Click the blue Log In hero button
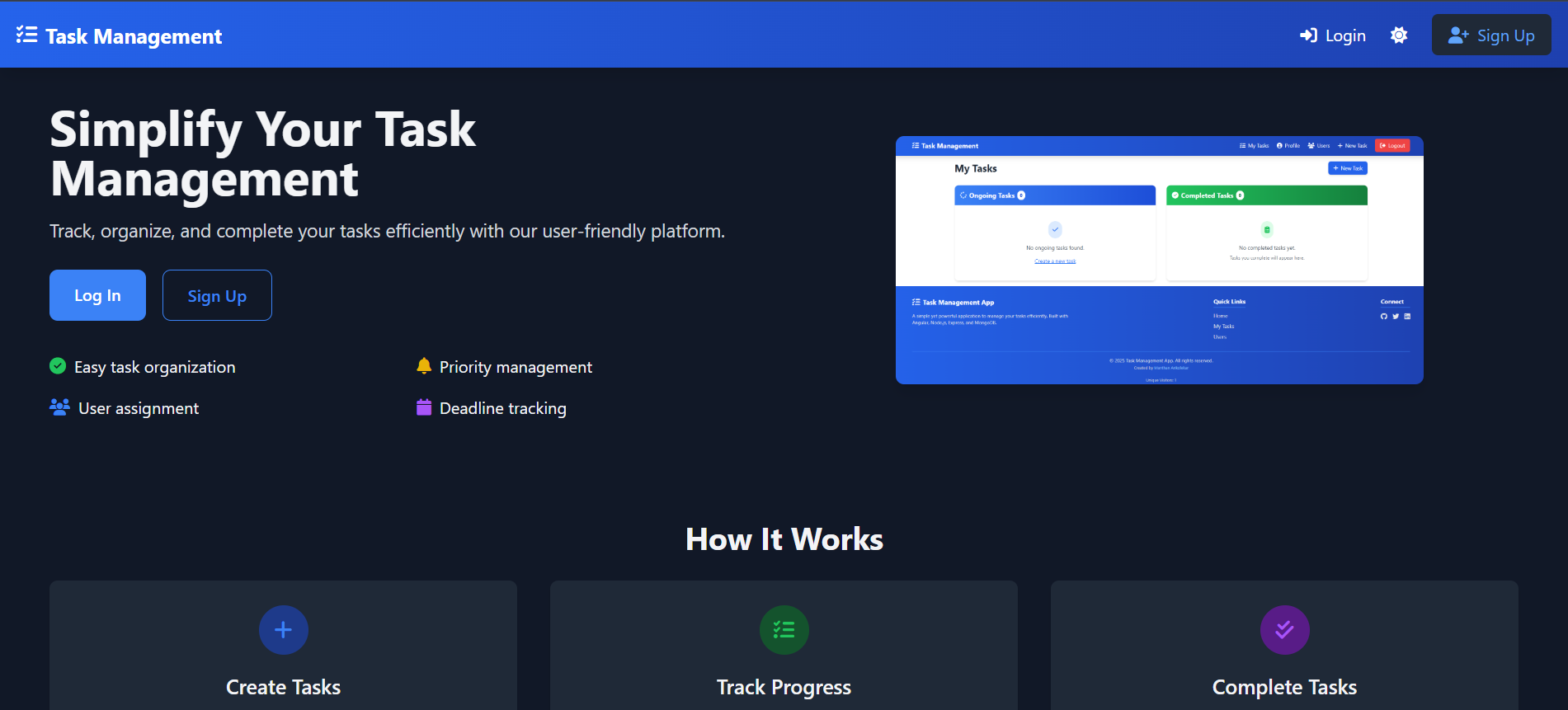 pos(97,295)
